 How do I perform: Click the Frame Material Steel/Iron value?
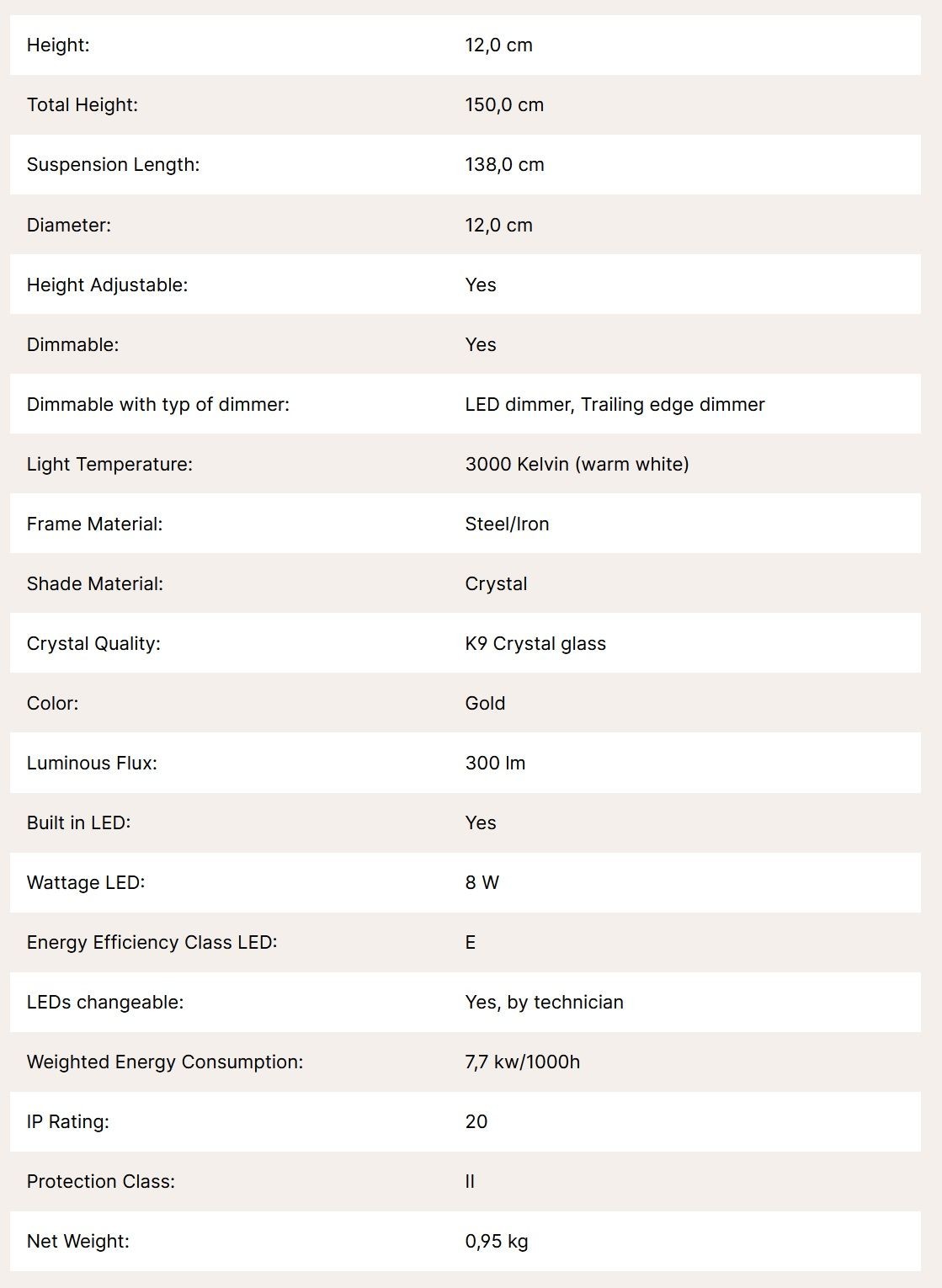coord(507,524)
